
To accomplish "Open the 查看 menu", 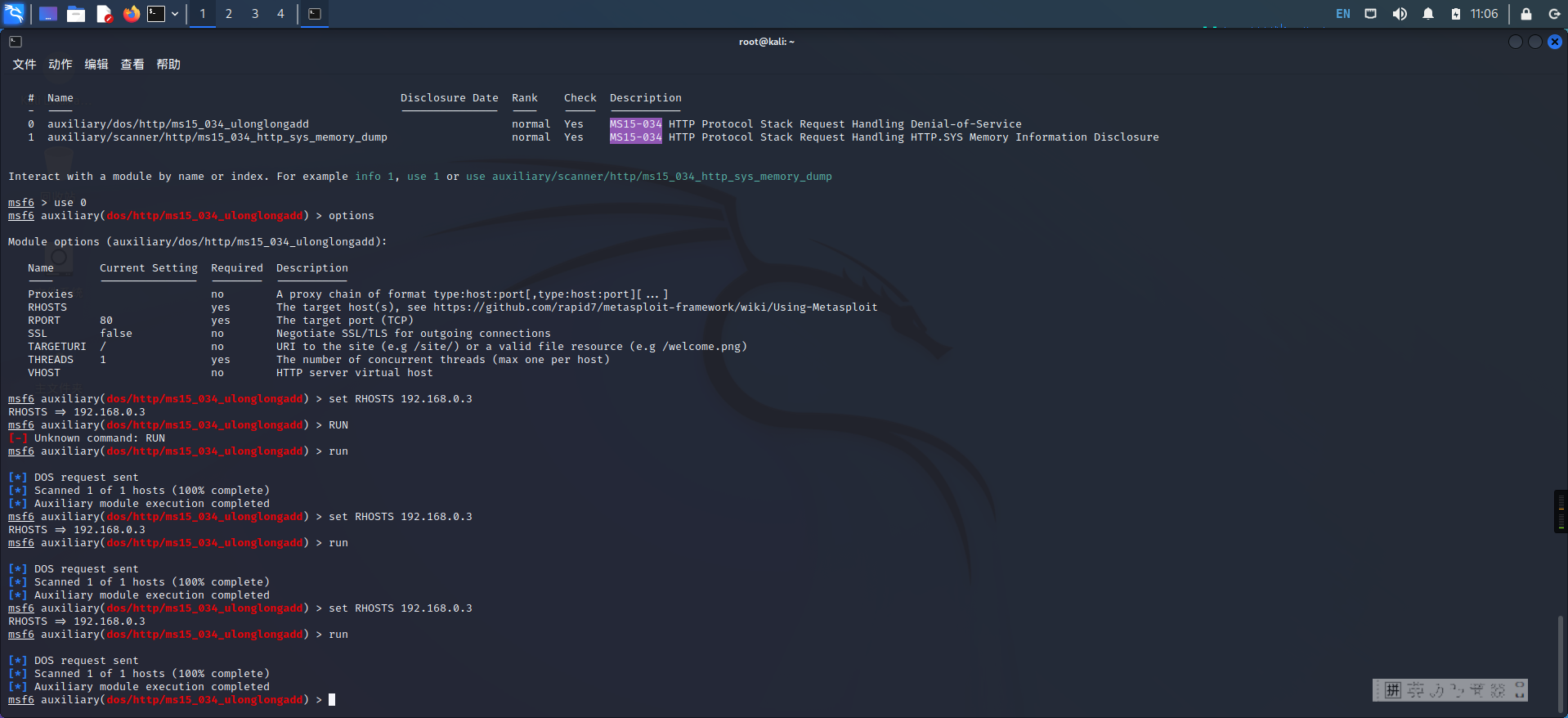I will pos(132,65).
